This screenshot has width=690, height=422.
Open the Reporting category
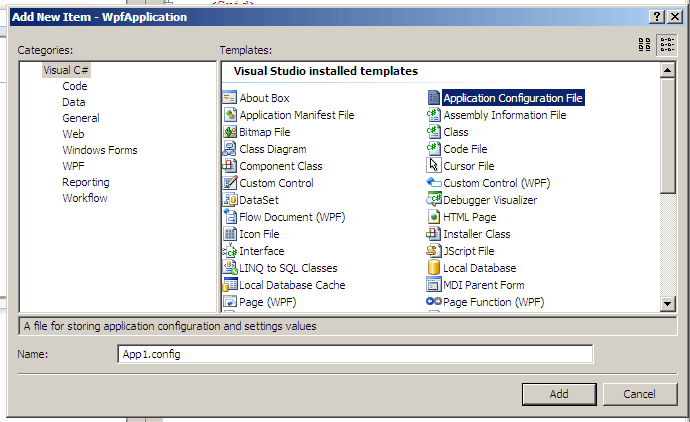pos(85,182)
